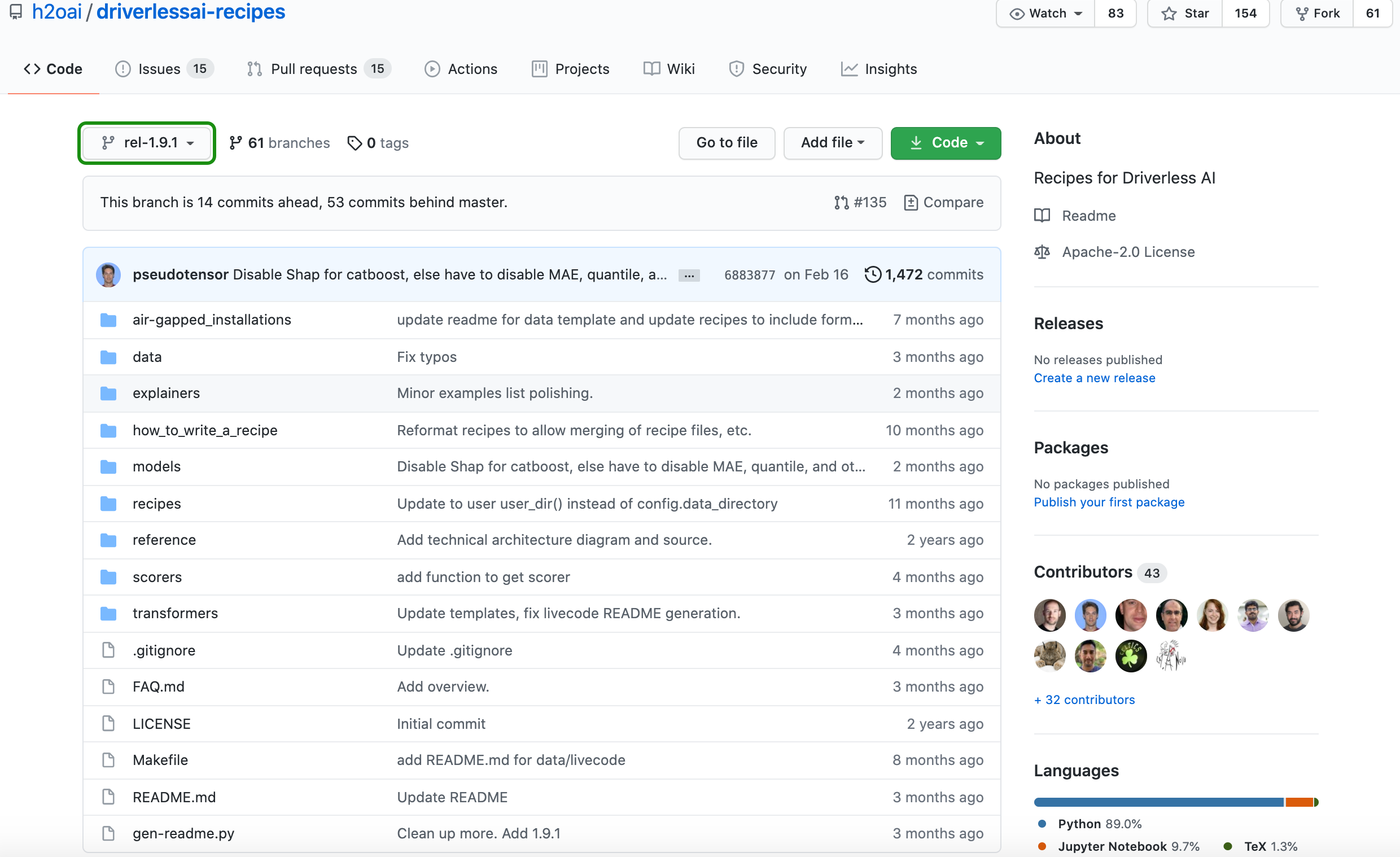Open the Contributors 43 heading
The height and width of the screenshot is (857, 1400).
pos(1100,572)
